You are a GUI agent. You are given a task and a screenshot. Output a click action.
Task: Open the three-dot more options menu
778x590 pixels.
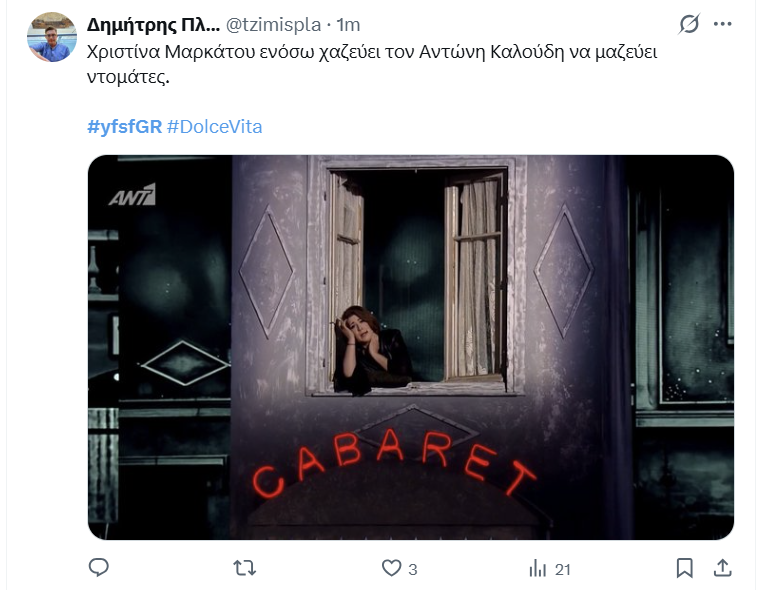click(722, 24)
